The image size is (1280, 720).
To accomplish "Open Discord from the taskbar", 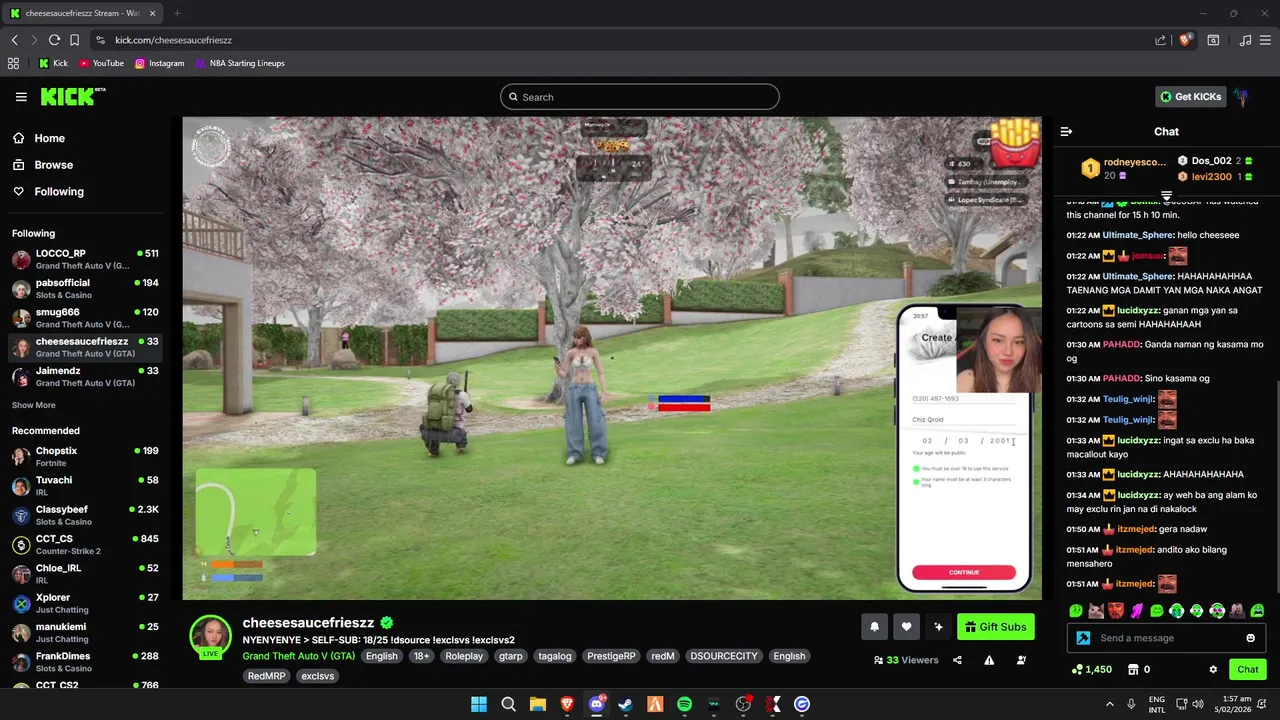I will click(596, 704).
